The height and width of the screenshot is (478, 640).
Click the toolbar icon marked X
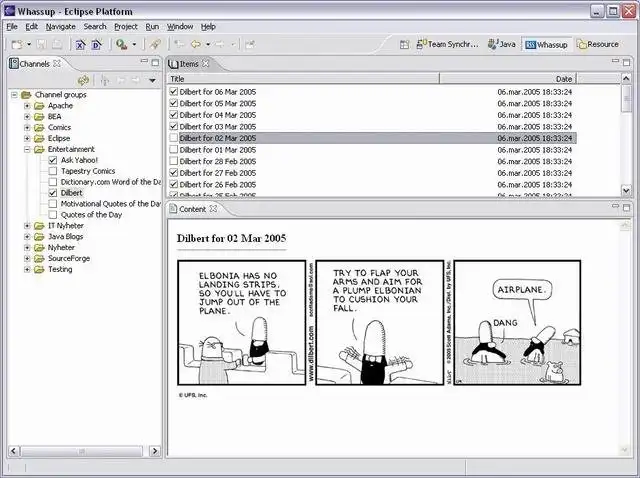click(80, 44)
